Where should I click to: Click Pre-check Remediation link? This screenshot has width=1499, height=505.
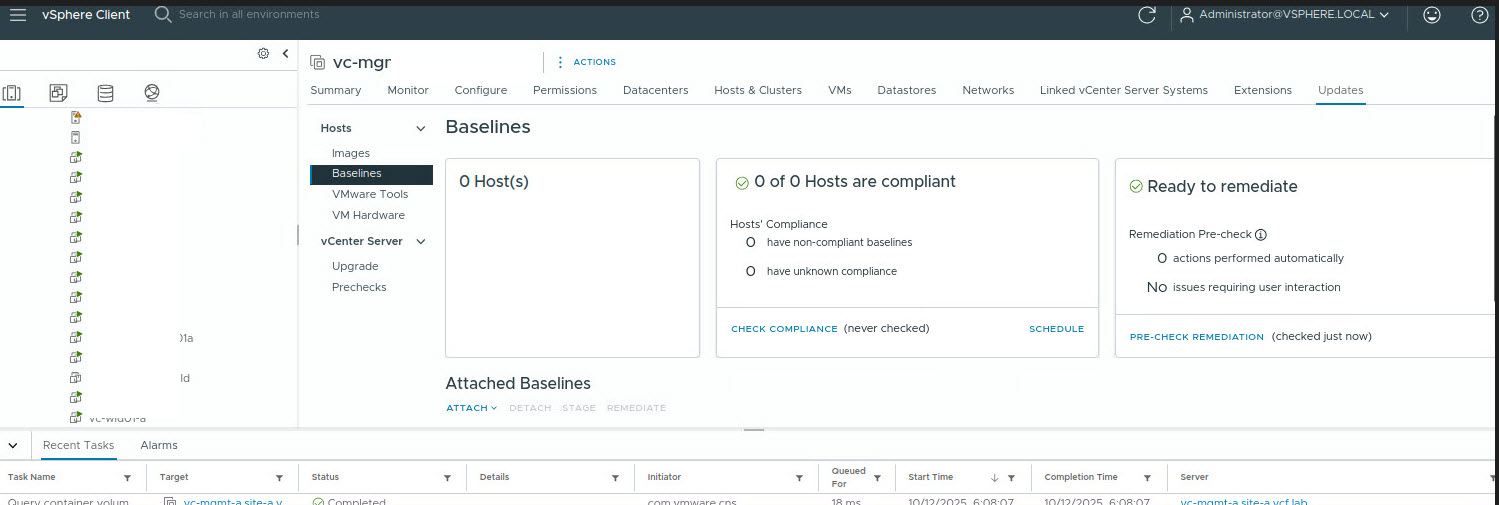click(1196, 337)
